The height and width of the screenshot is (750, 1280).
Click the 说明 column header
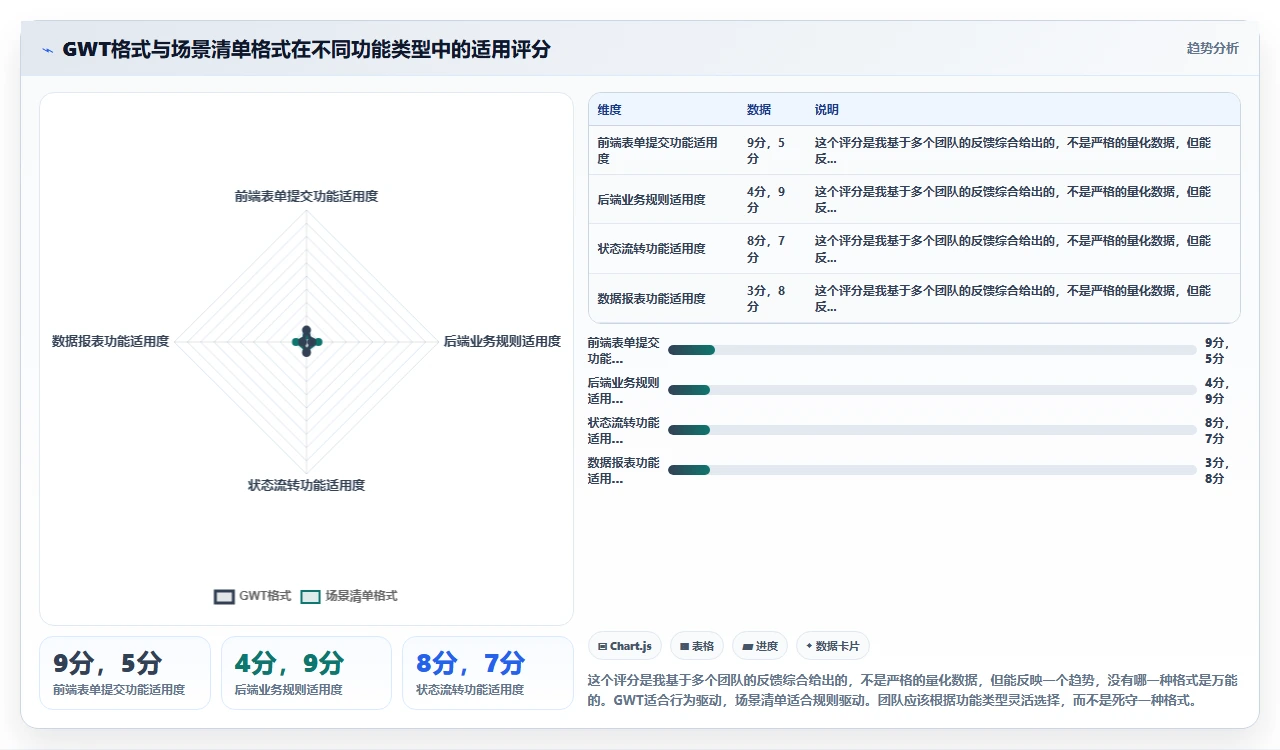pos(827,110)
